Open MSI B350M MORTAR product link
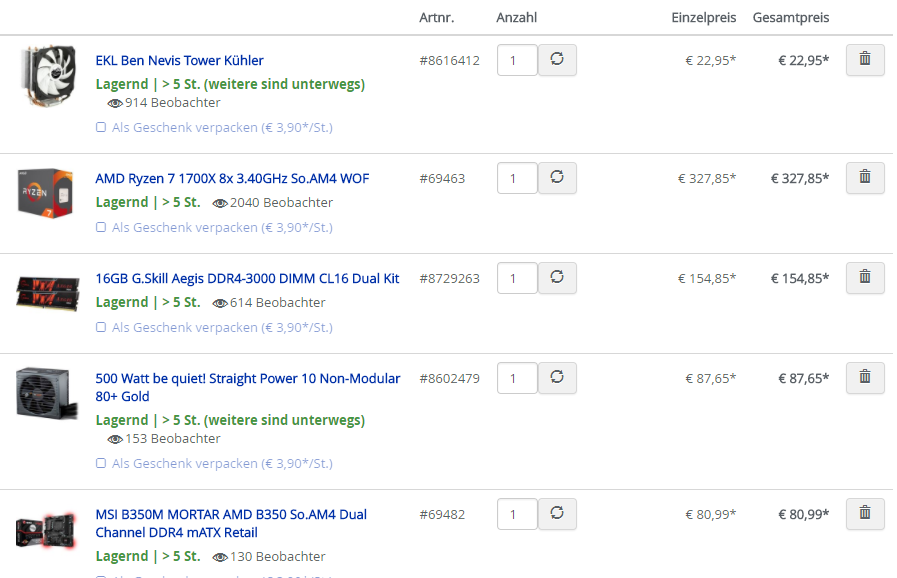 231,523
